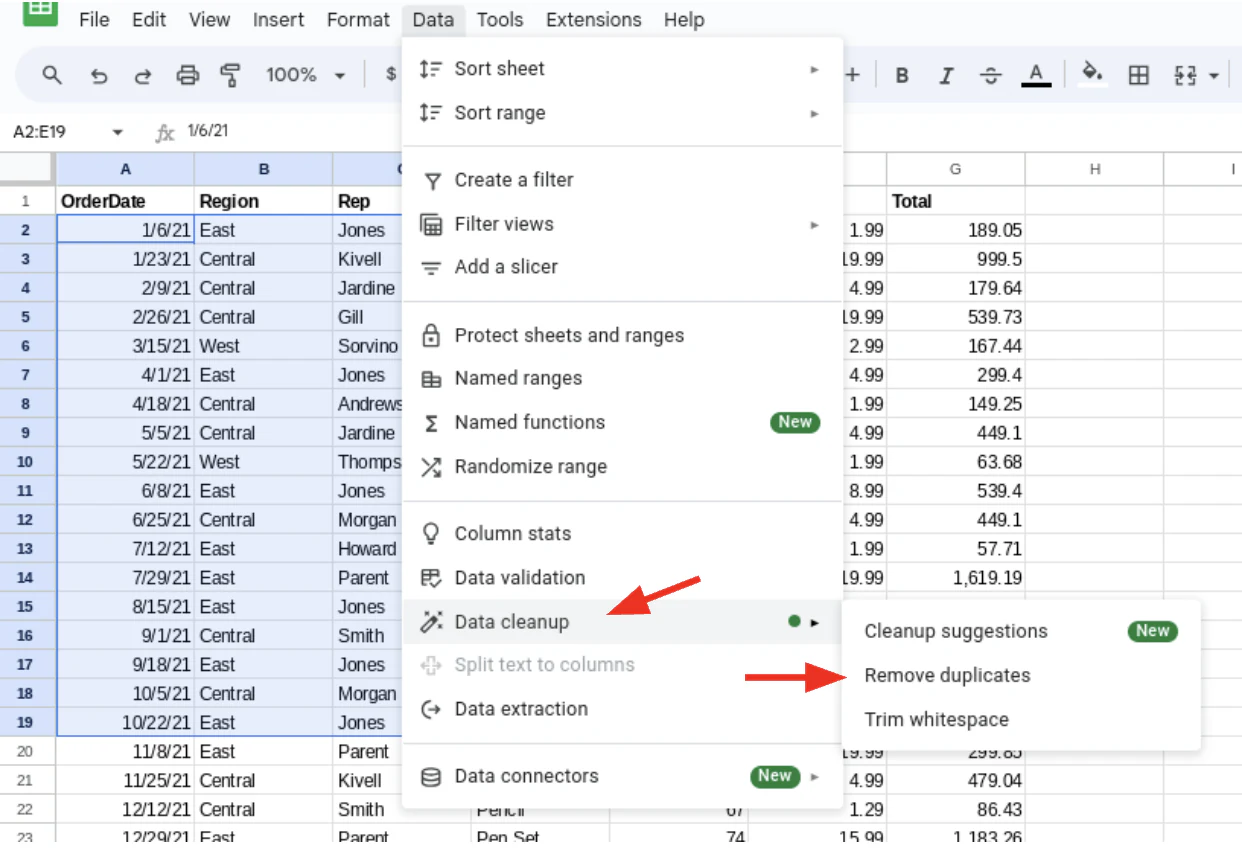Image resolution: width=1242 pixels, height=852 pixels.
Task: Open Data validation
Action: (x=622, y=577)
